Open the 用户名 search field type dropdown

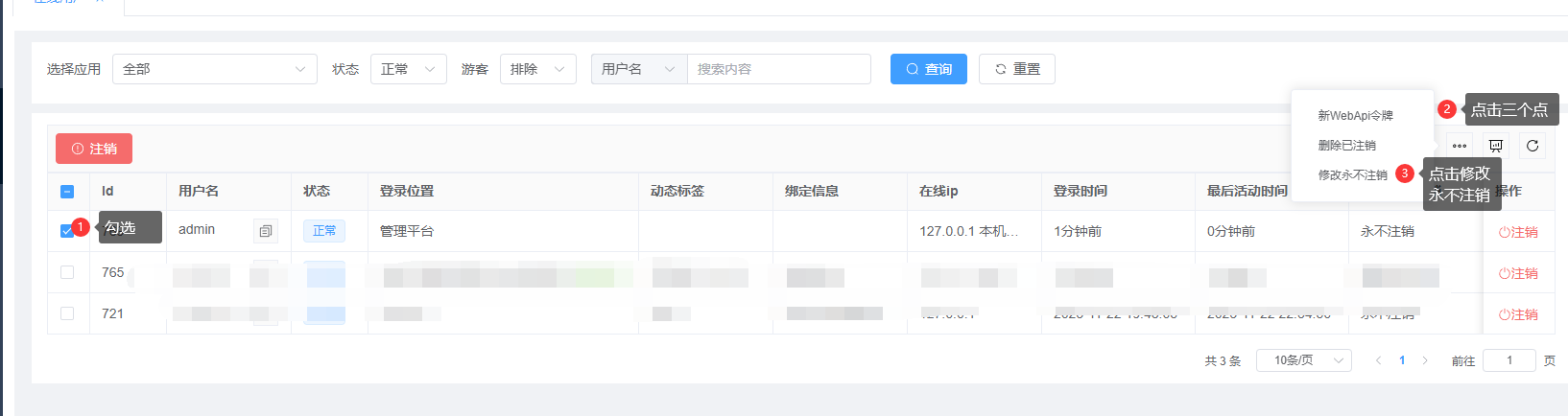tap(638, 69)
